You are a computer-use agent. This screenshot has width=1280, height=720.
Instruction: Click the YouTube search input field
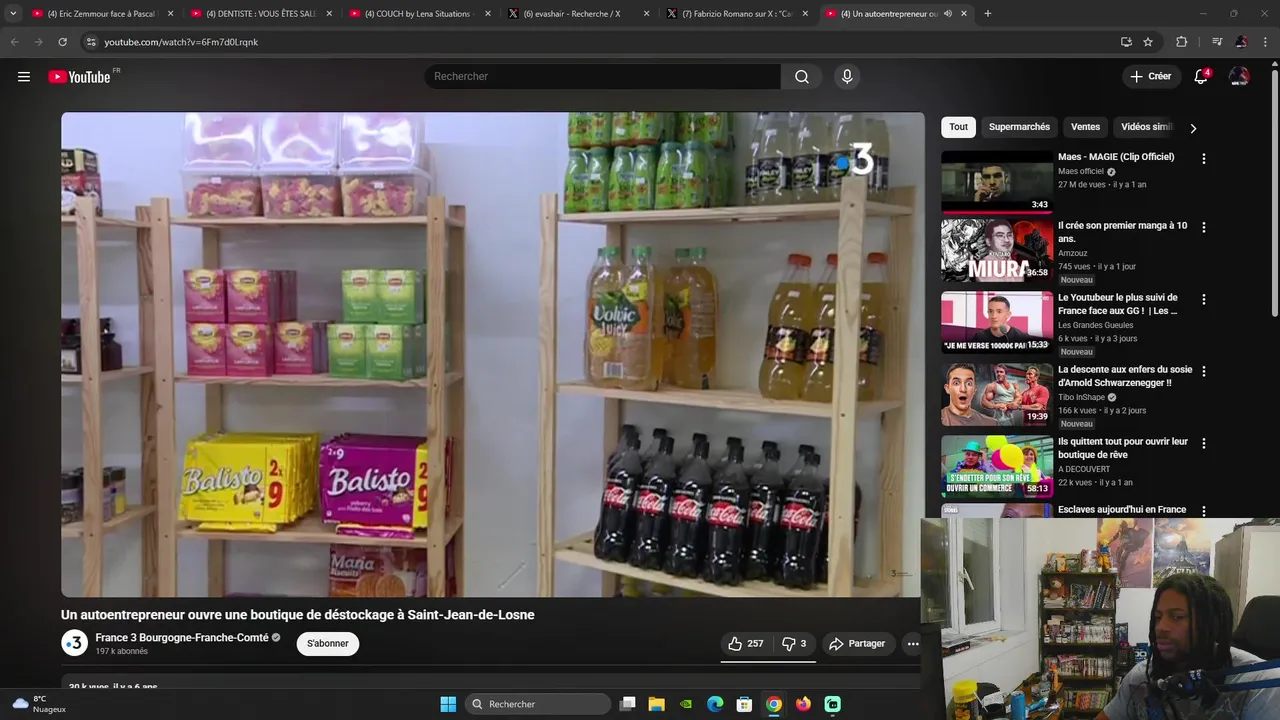(x=603, y=77)
